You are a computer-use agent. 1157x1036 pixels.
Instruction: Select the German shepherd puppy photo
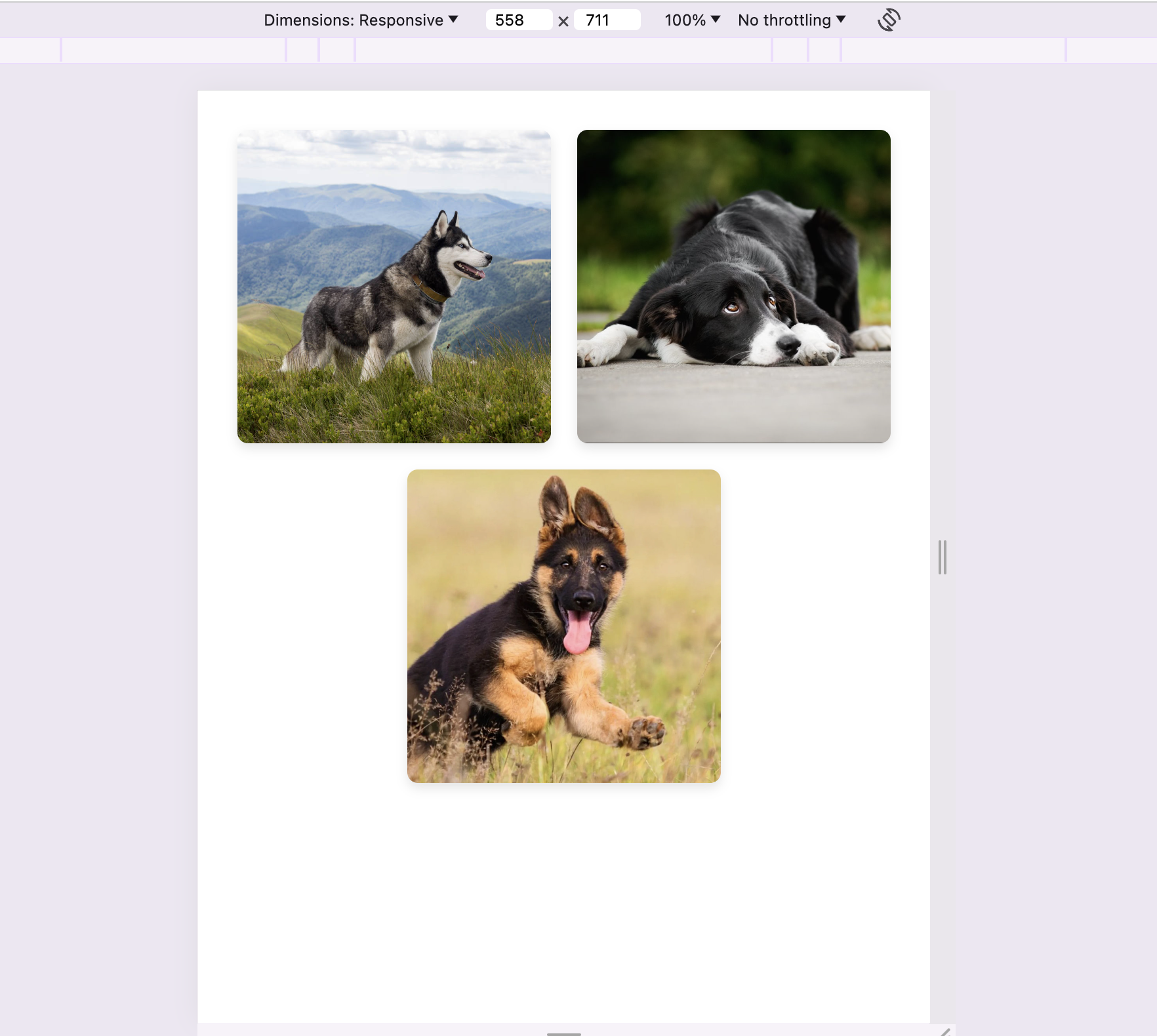pos(564,626)
